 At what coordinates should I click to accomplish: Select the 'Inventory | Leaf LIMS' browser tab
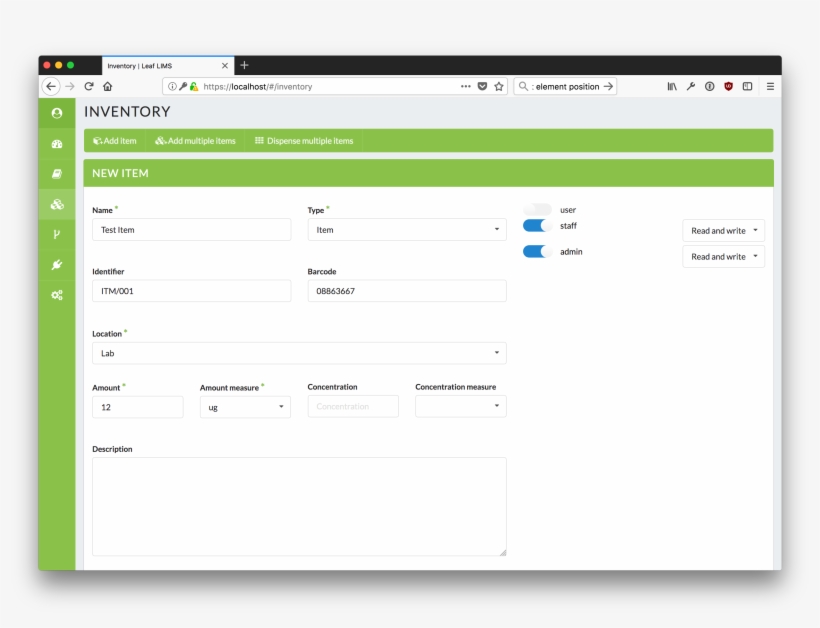[160, 66]
